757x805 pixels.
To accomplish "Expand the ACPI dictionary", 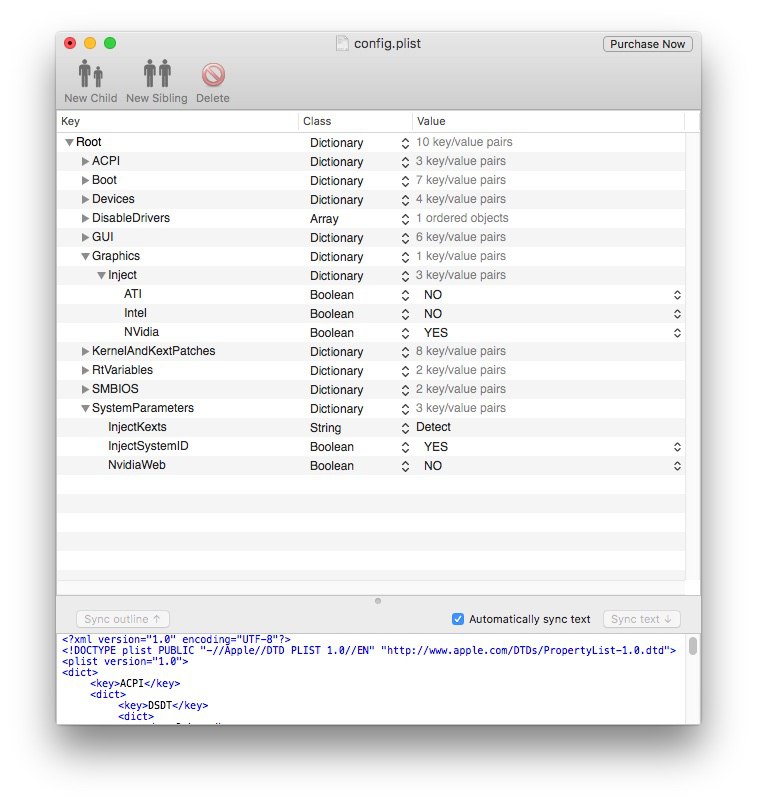I will pos(85,162).
